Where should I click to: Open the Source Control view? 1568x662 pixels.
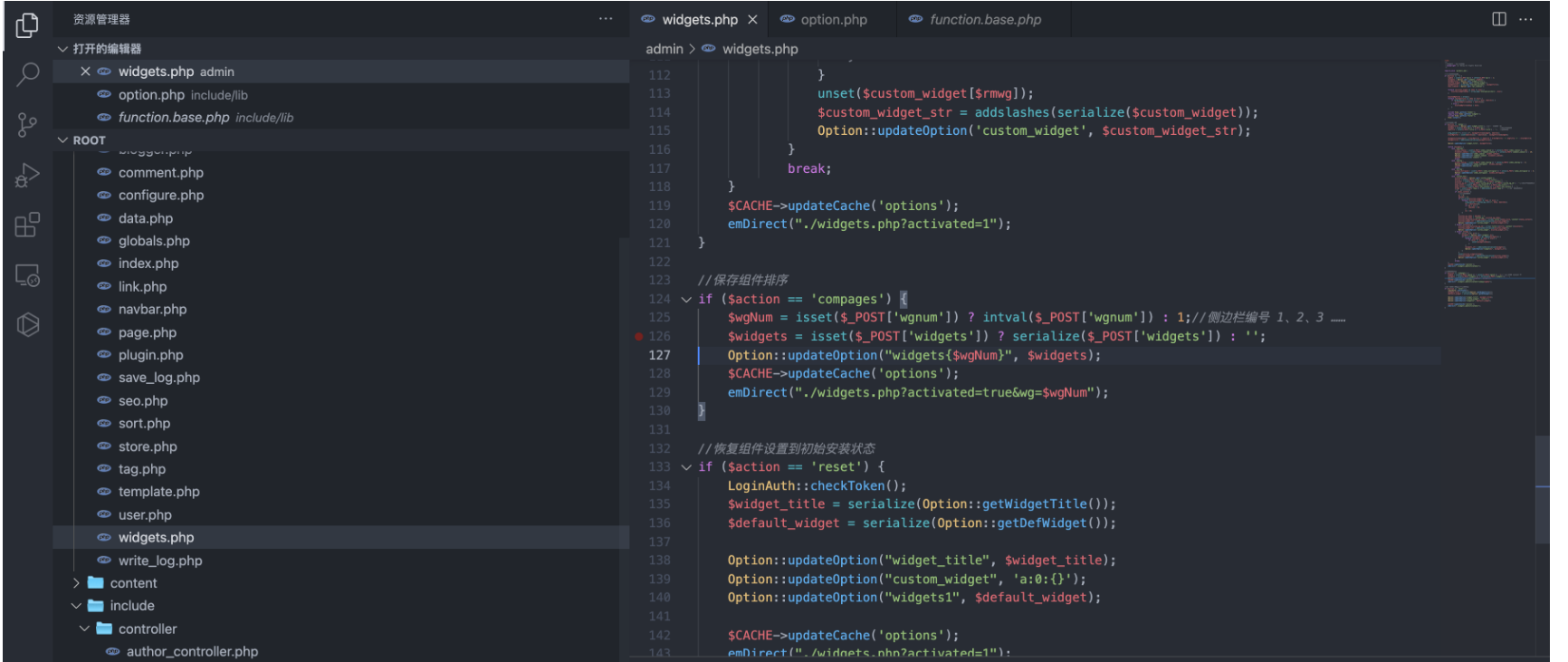click(x=27, y=124)
